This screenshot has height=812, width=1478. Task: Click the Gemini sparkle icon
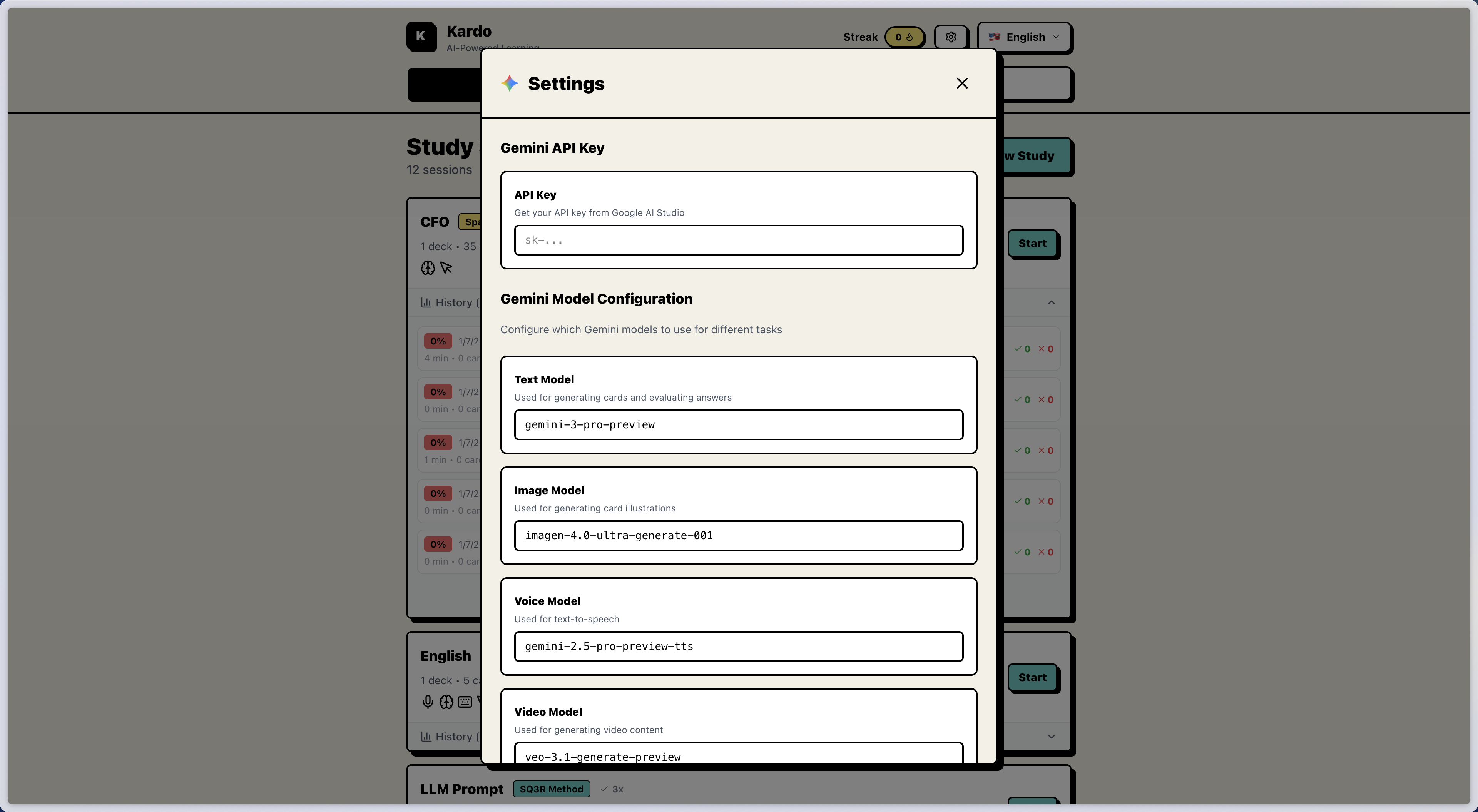(x=510, y=83)
